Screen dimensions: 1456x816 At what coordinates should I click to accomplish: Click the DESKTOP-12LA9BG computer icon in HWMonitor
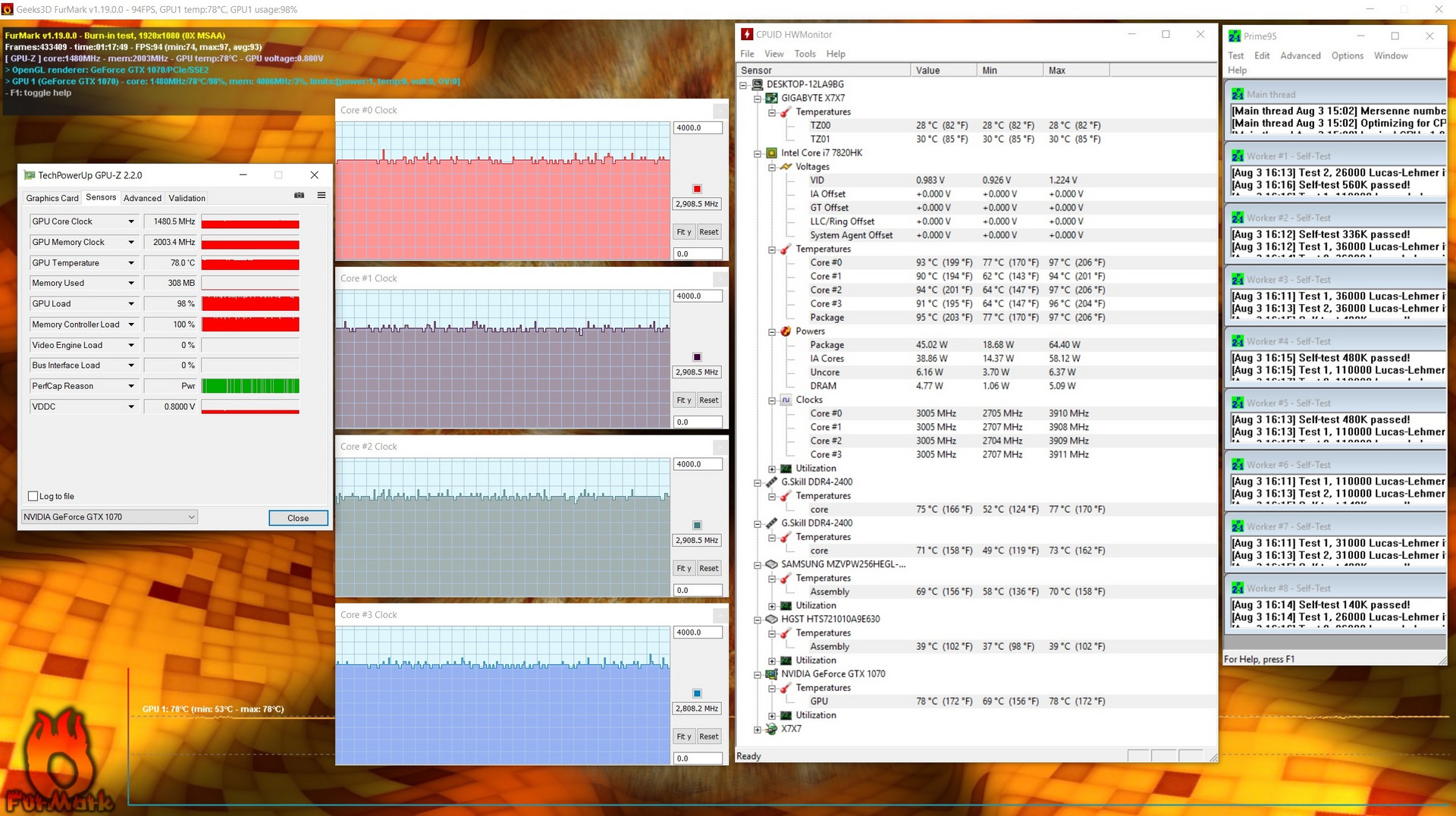757,84
